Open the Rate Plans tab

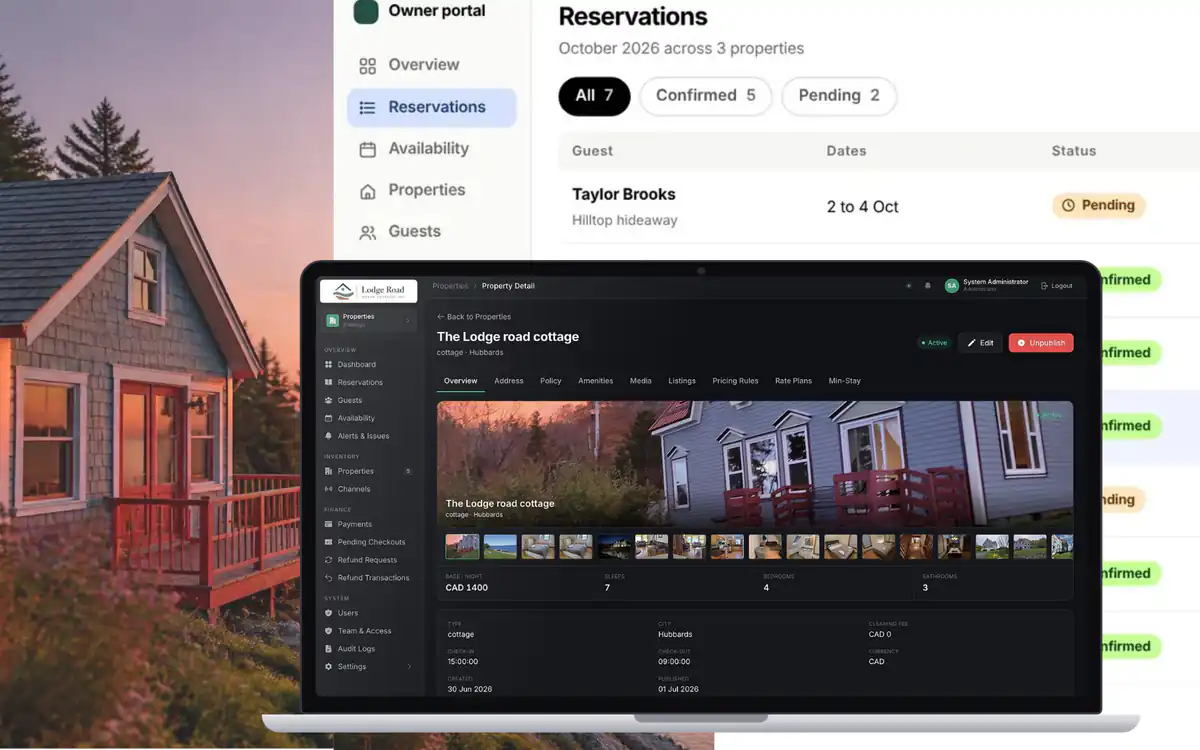coord(794,381)
